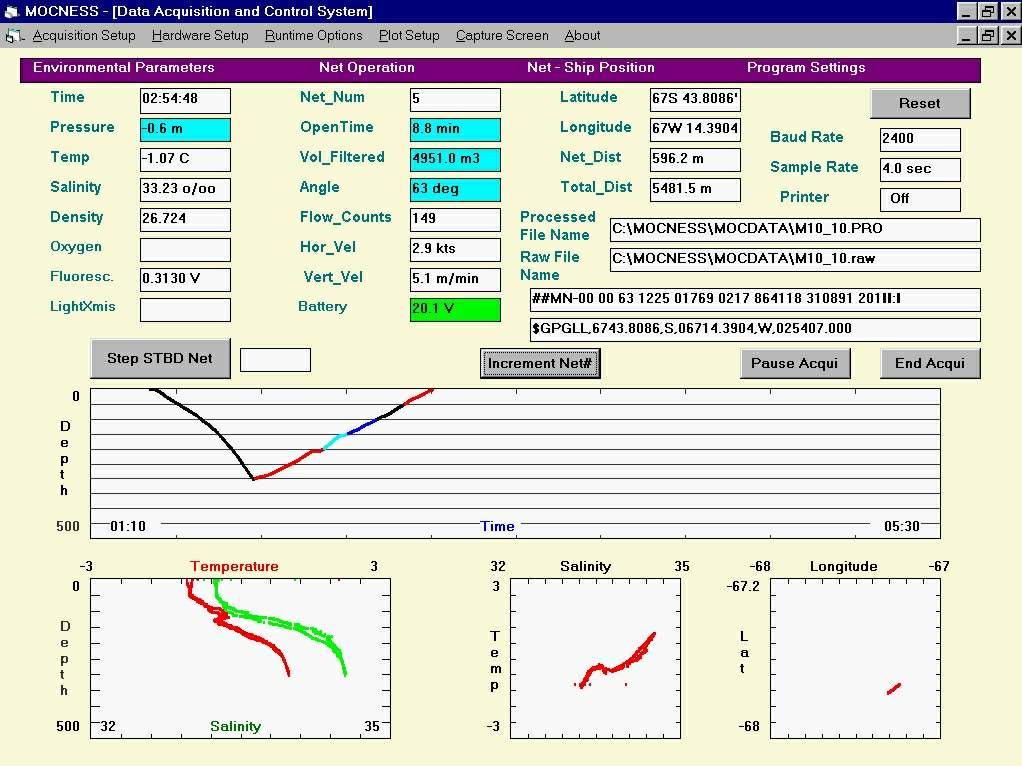Click the Reset button
This screenshot has height=766, width=1022.
tap(920, 103)
